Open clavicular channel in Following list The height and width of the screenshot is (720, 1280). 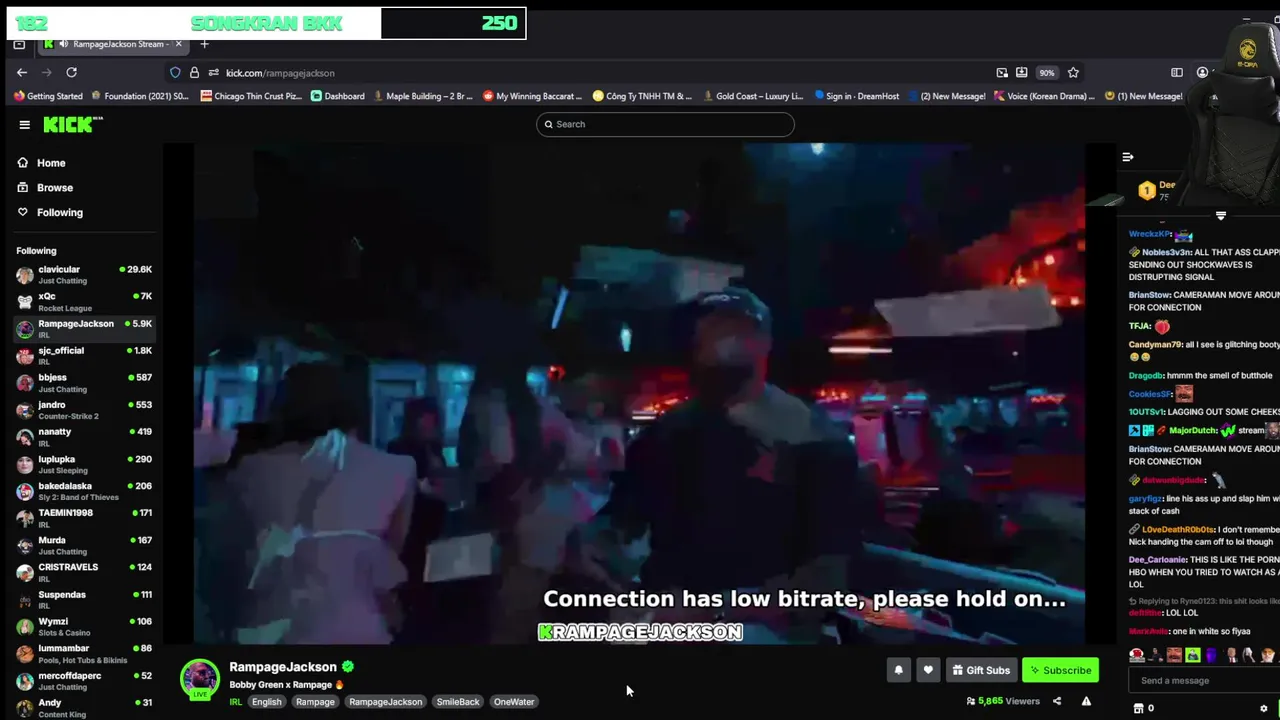pos(84,275)
